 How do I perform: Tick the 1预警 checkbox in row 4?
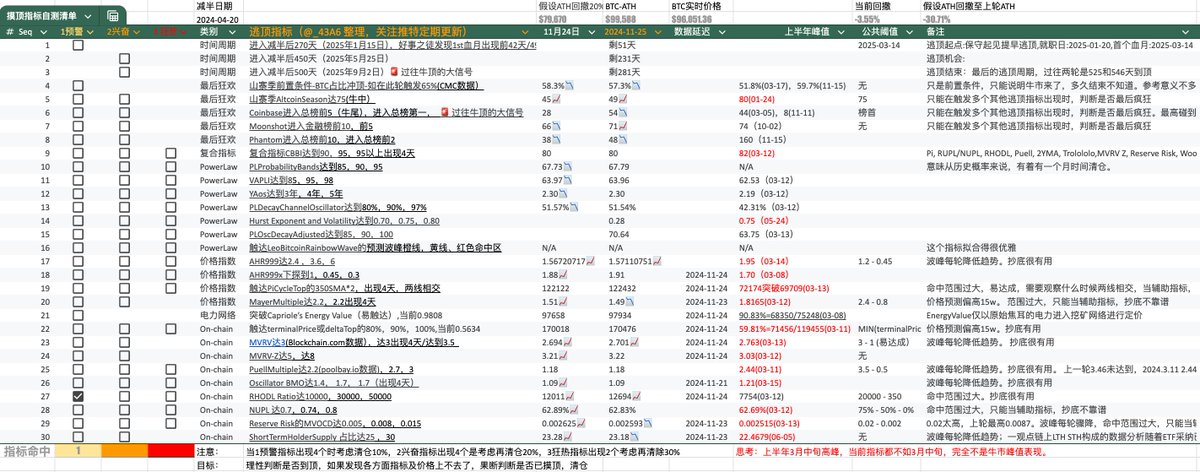pyautogui.click(x=77, y=86)
